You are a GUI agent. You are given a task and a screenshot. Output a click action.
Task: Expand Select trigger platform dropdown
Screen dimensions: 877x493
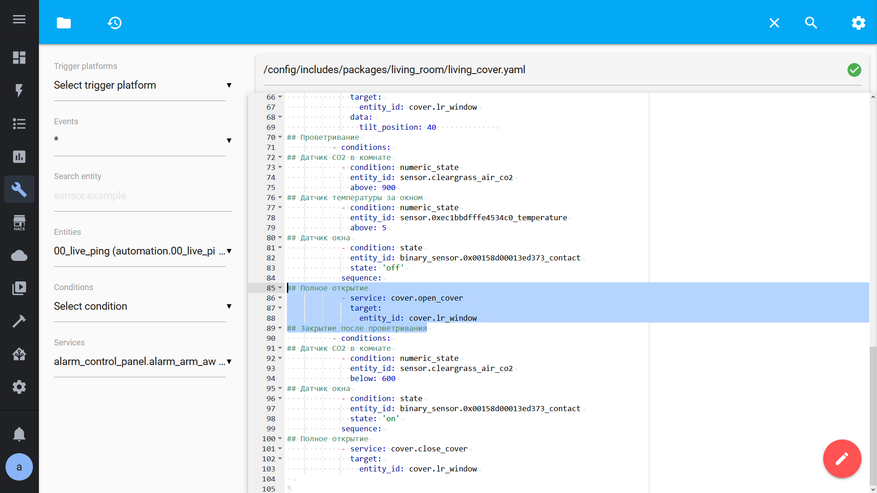pos(142,86)
